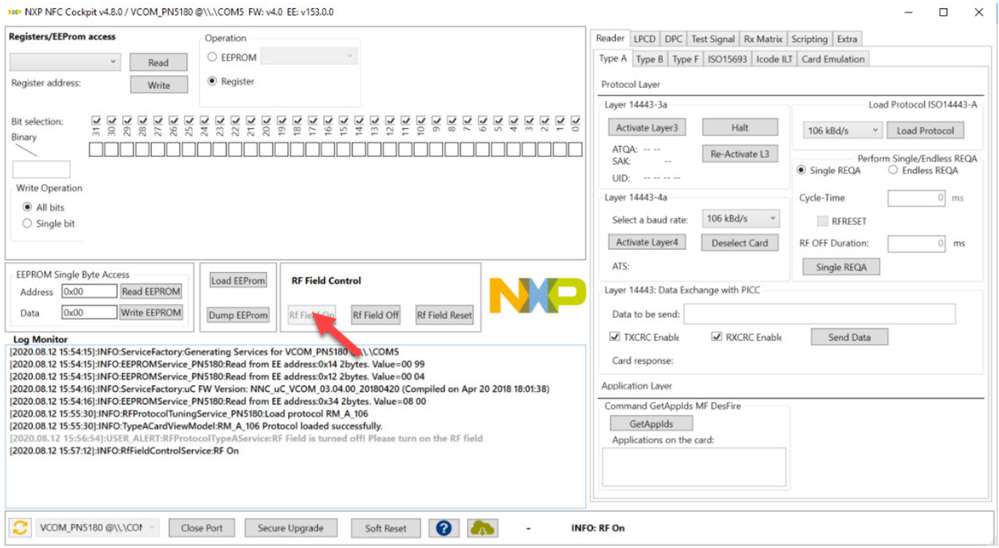Click Deselect Card button
Viewport: 999px width, 548px height.
click(x=740, y=243)
